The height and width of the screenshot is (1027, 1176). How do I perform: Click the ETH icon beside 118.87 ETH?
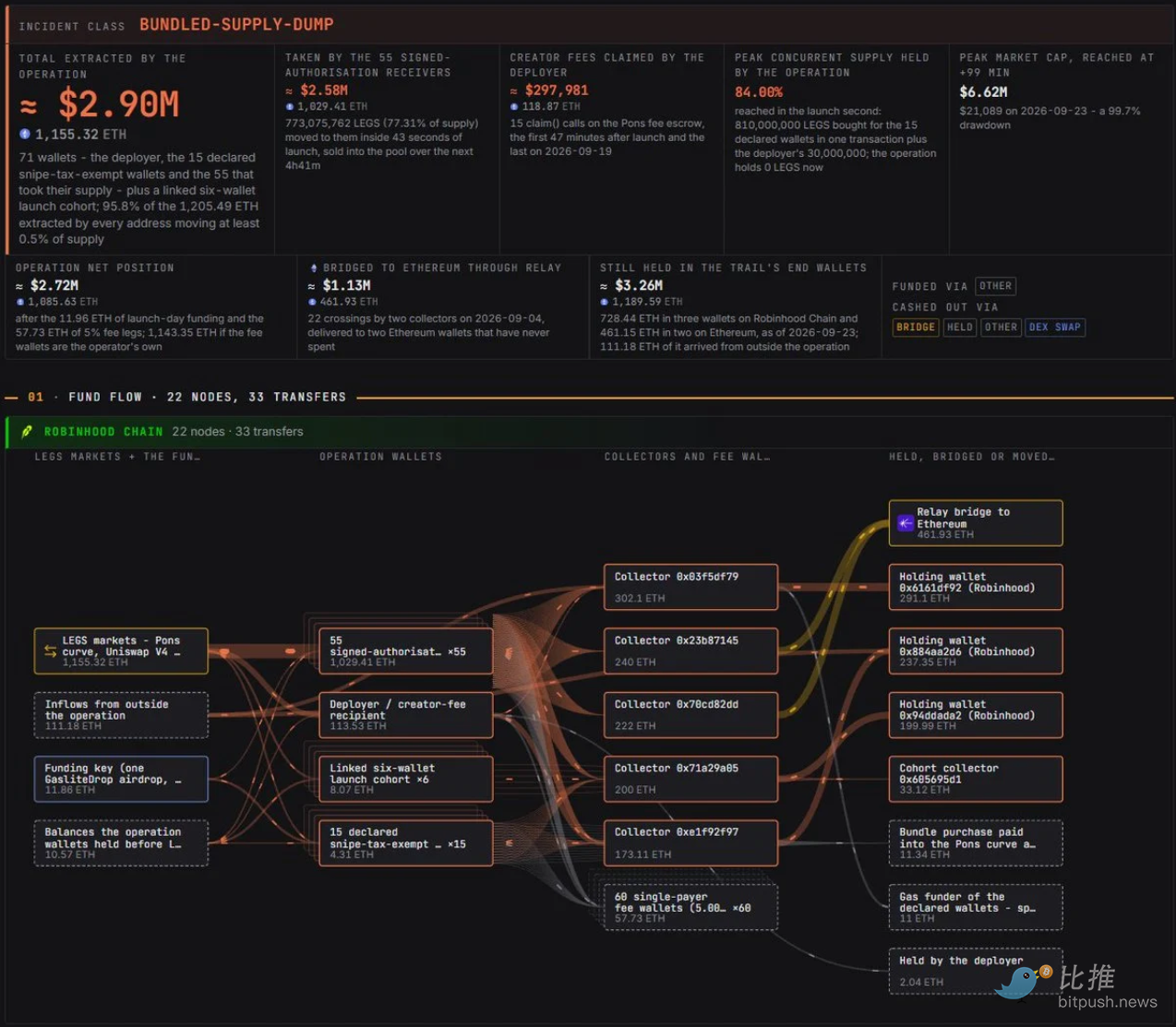514,107
